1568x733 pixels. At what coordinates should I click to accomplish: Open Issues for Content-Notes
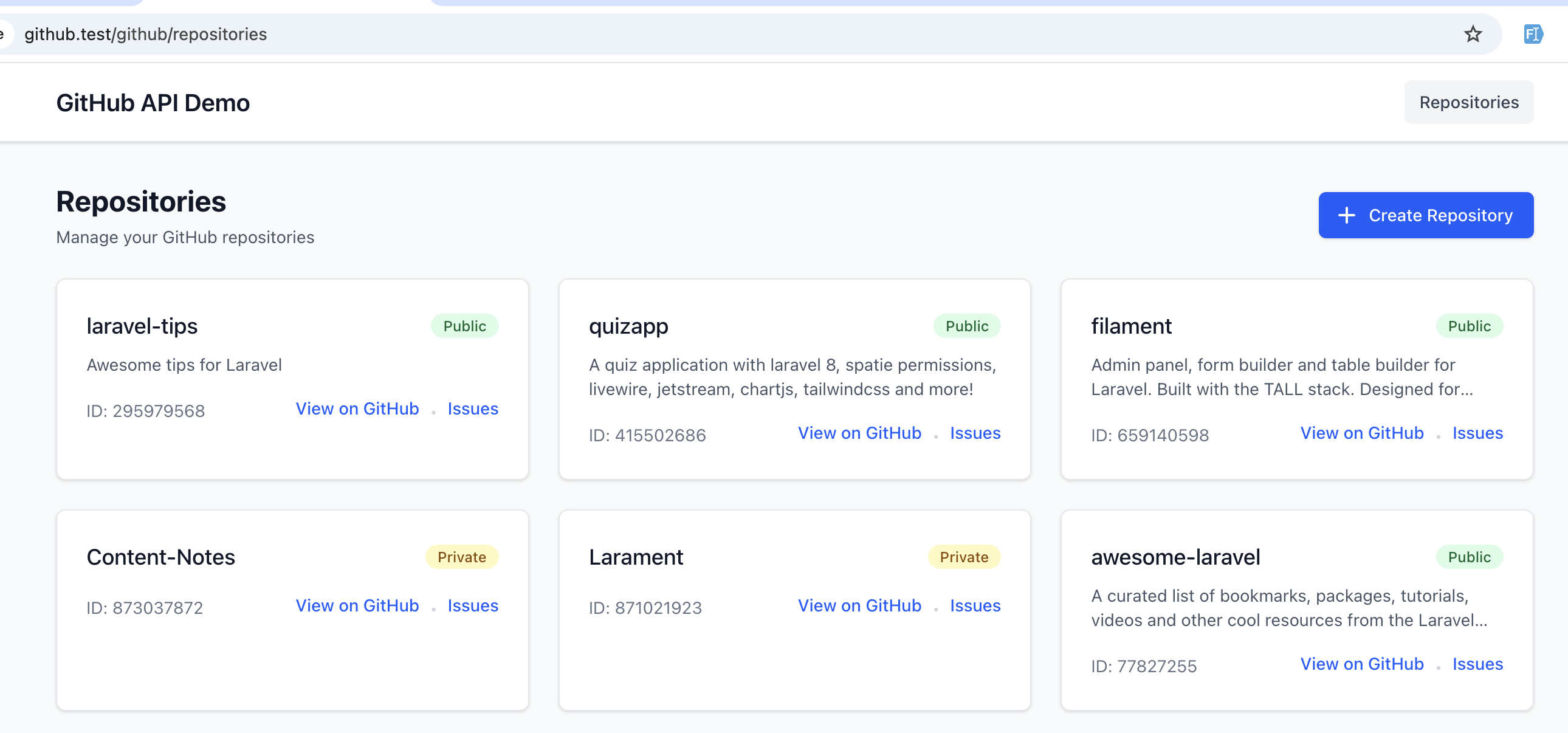473,605
